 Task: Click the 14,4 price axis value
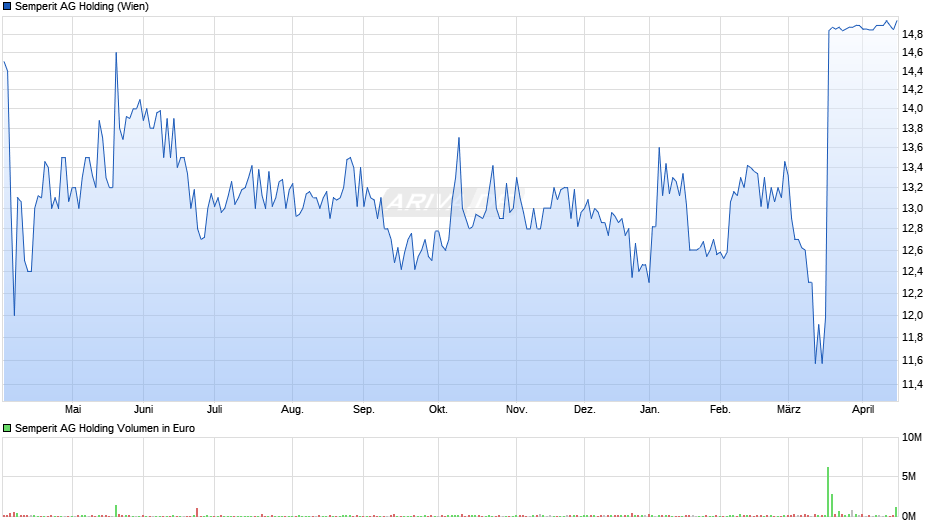tap(912, 71)
